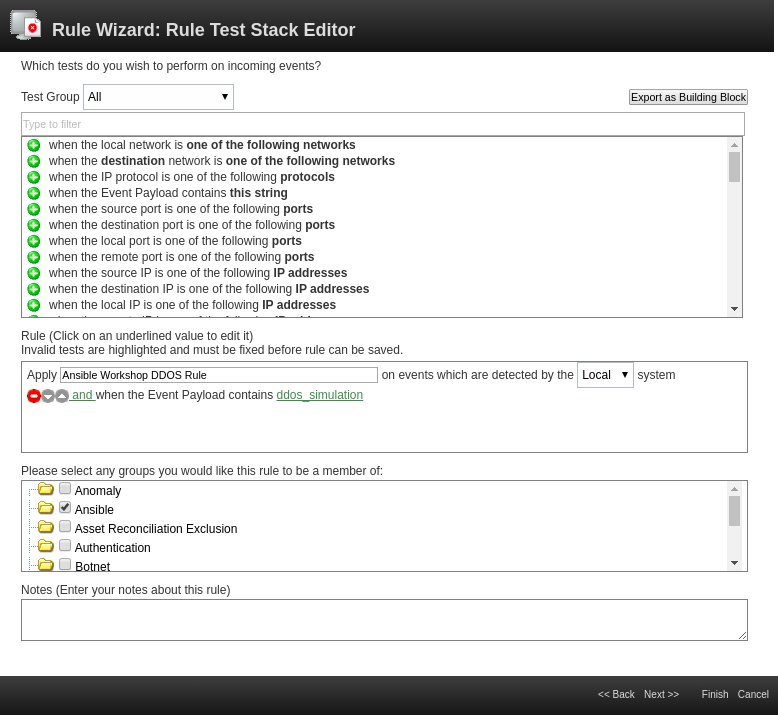Proceed with the Next button
The image size is (778, 715).
click(661, 694)
